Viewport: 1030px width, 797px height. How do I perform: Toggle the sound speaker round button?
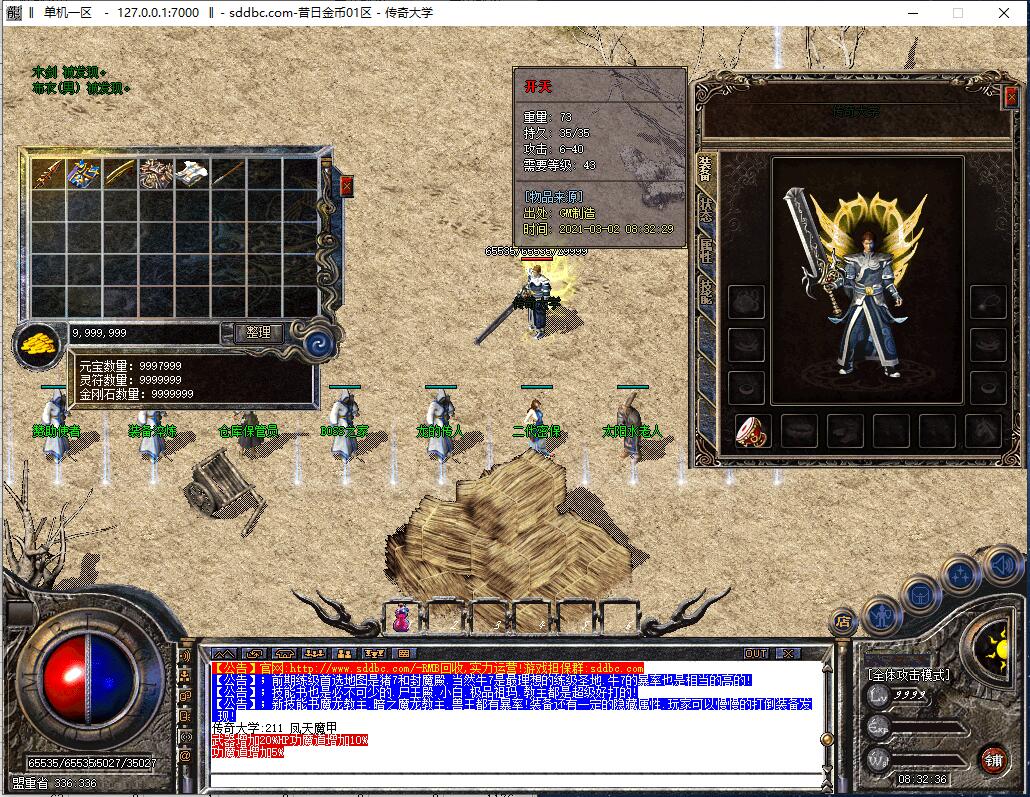click(x=1002, y=564)
